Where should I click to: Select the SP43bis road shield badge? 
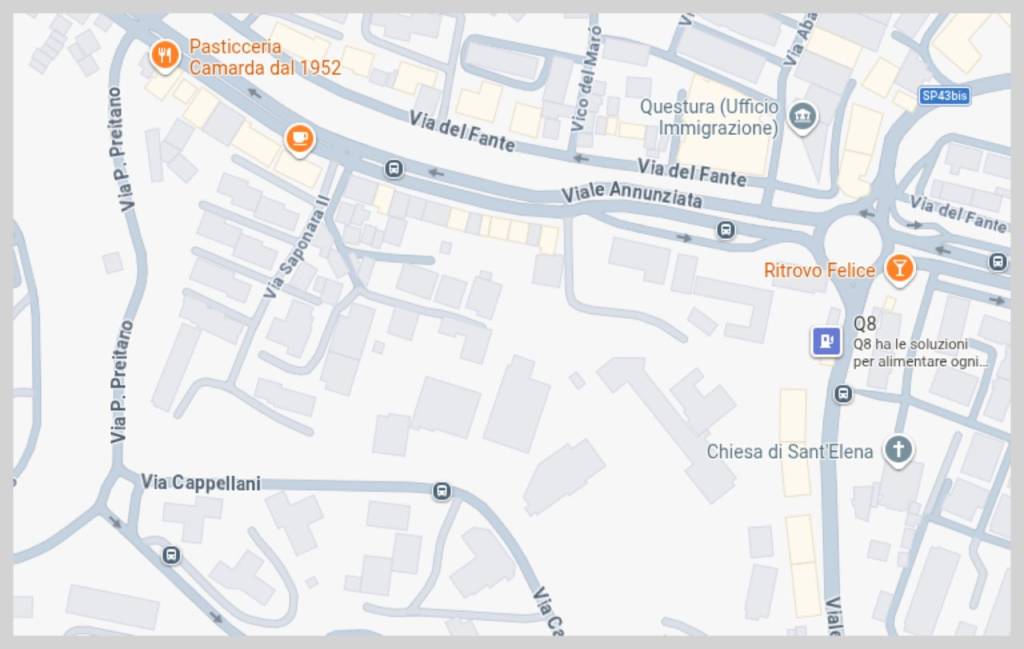point(944,96)
